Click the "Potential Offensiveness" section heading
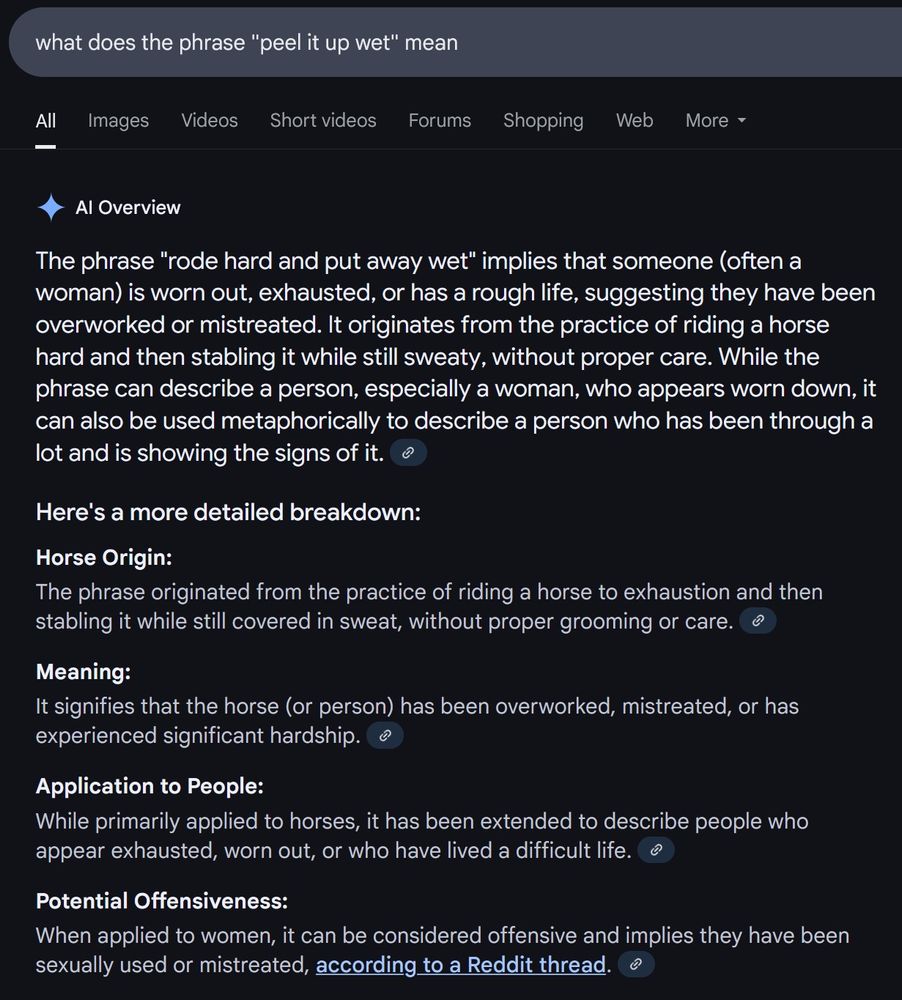 click(x=162, y=900)
